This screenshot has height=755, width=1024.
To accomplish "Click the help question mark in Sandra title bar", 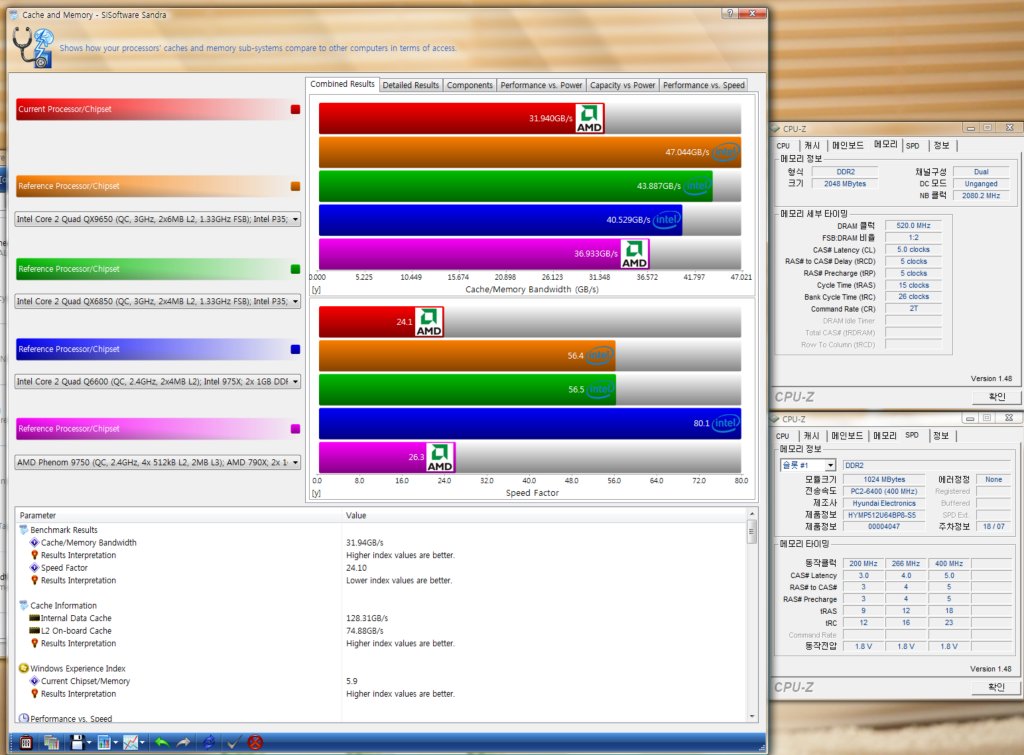I will tap(730, 13).
